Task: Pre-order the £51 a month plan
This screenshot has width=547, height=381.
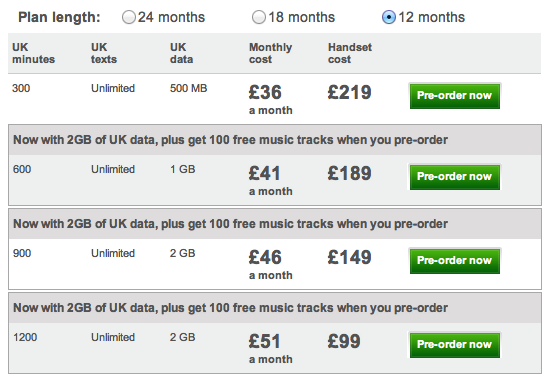Action: [x=455, y=345]
